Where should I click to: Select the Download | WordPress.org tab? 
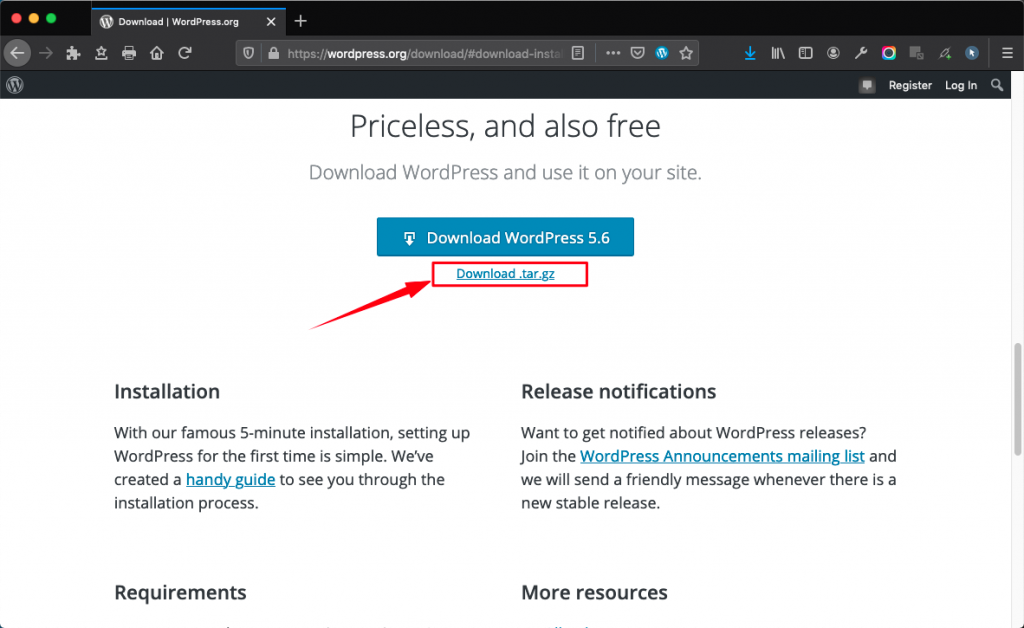point(178,22)
